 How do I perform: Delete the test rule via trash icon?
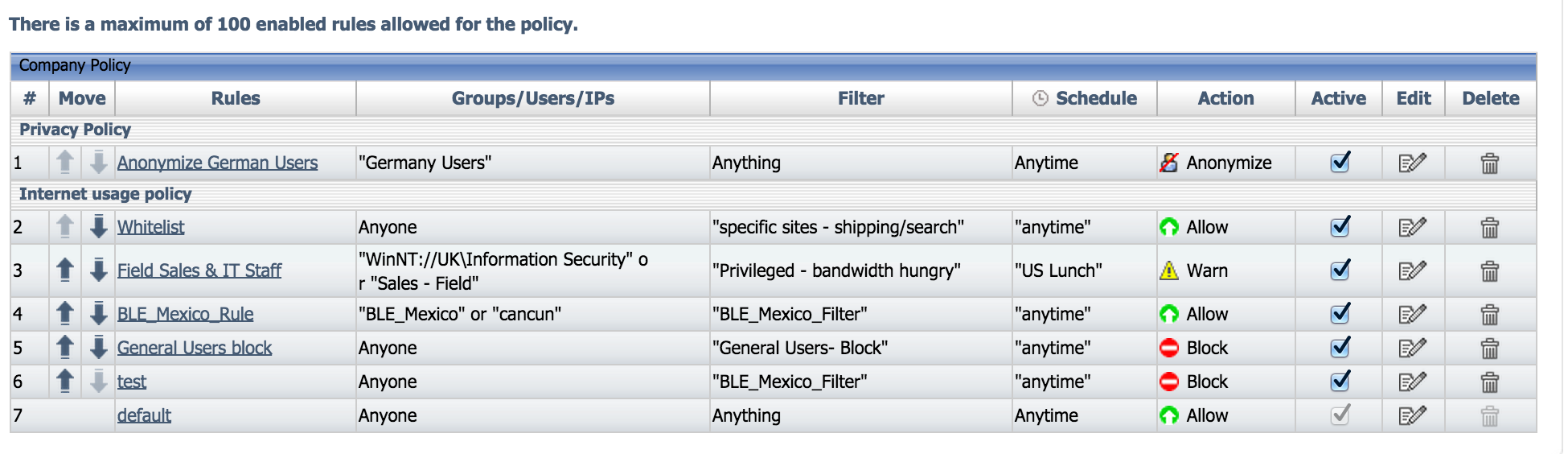pyautogui.click(x=1489, y=382)
